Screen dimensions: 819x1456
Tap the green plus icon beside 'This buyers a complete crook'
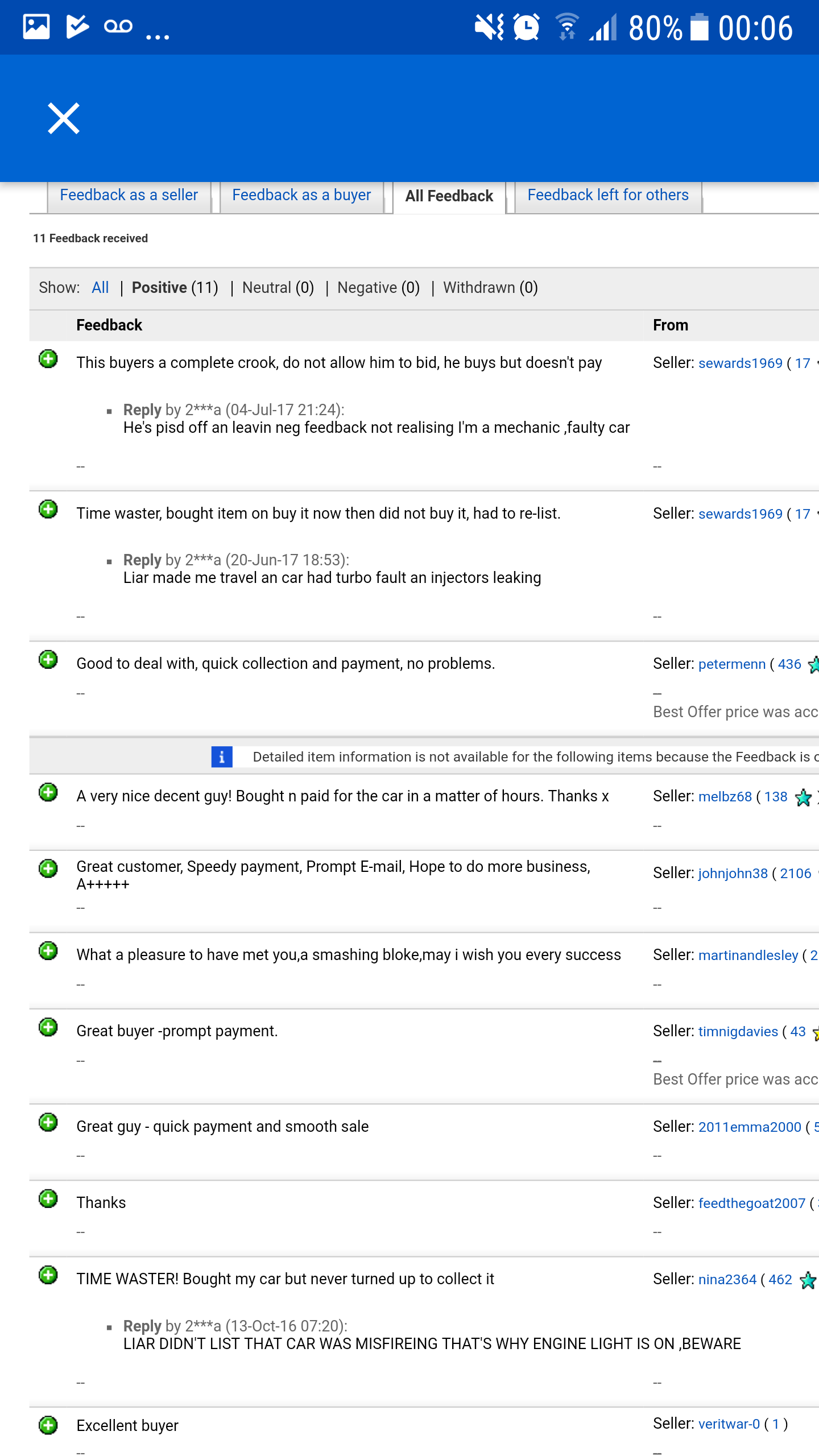[48, 359]
